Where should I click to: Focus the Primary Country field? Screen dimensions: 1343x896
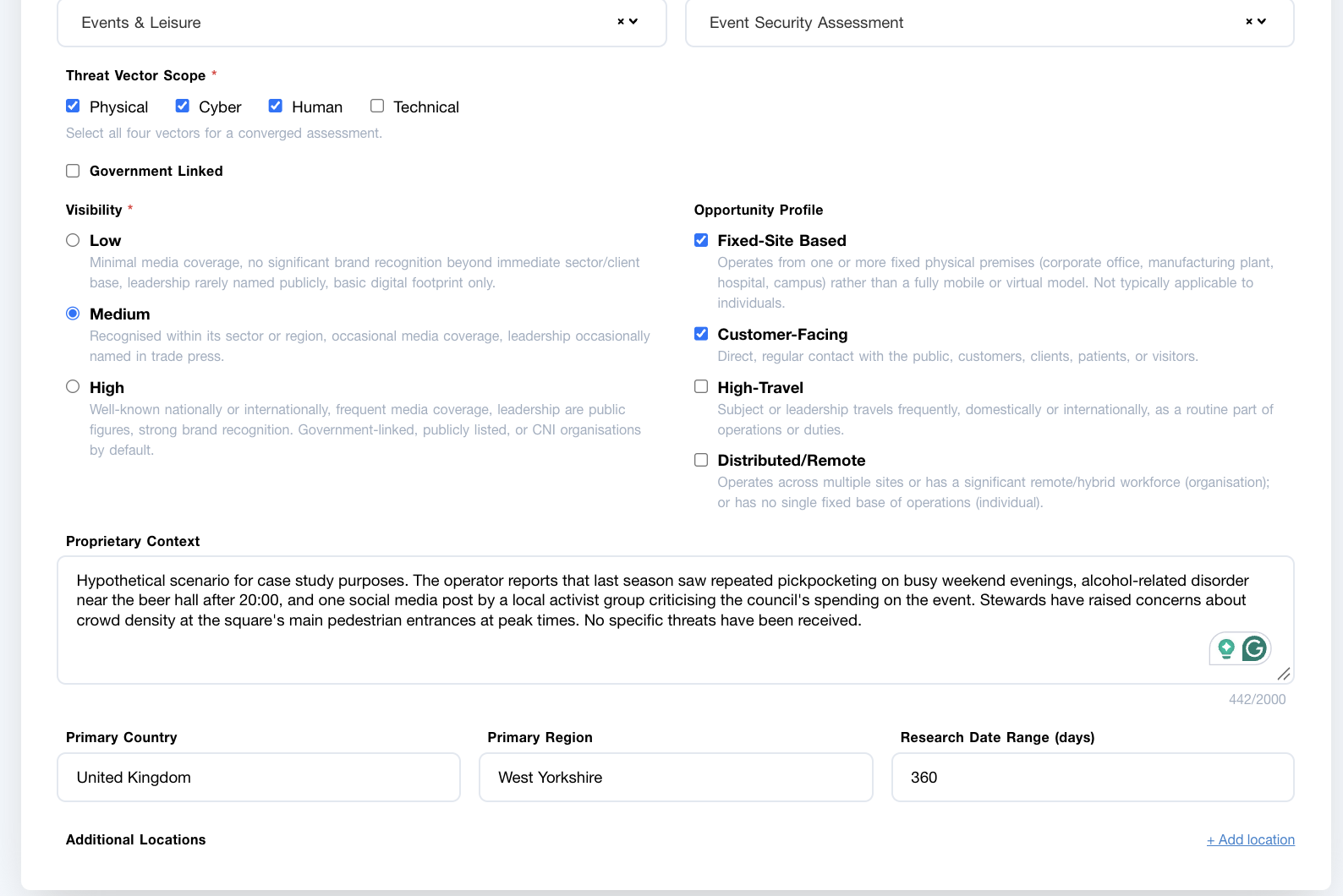click(x=259, y=777)
